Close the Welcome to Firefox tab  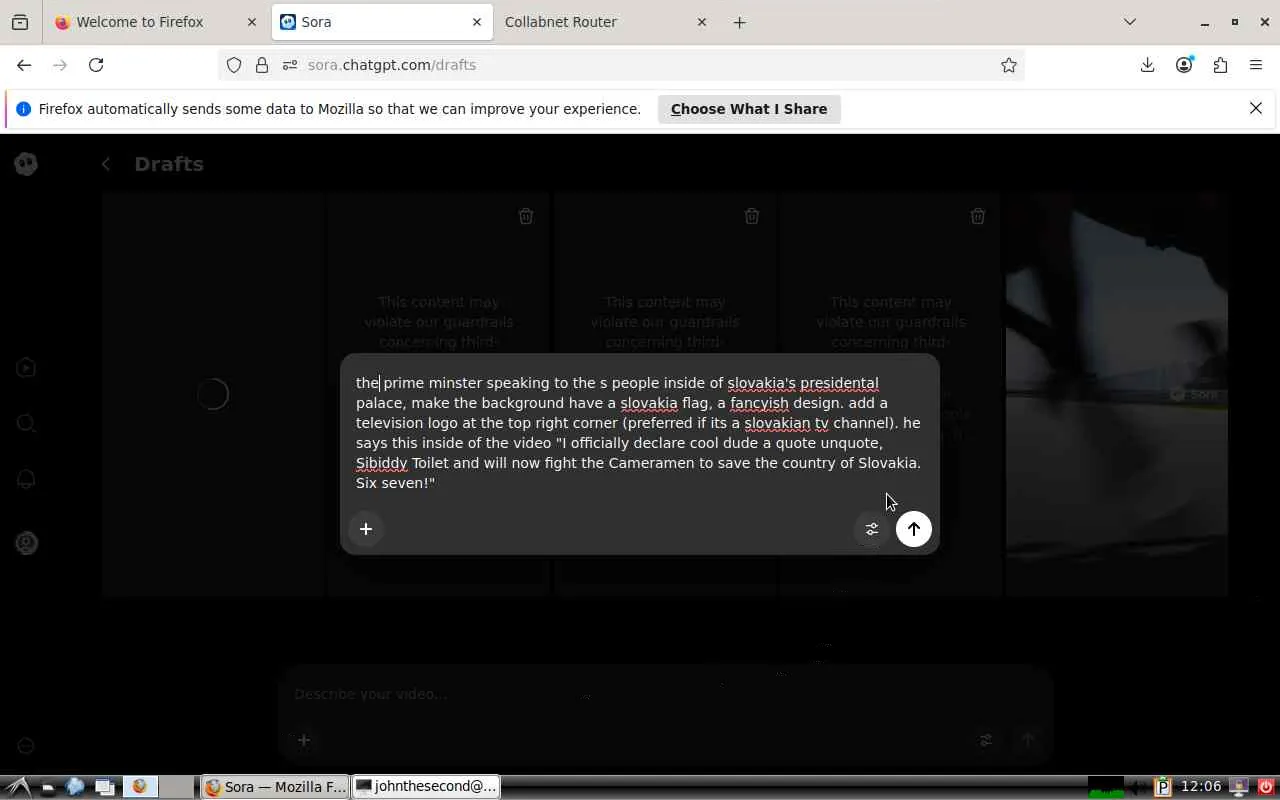[252, 22]
